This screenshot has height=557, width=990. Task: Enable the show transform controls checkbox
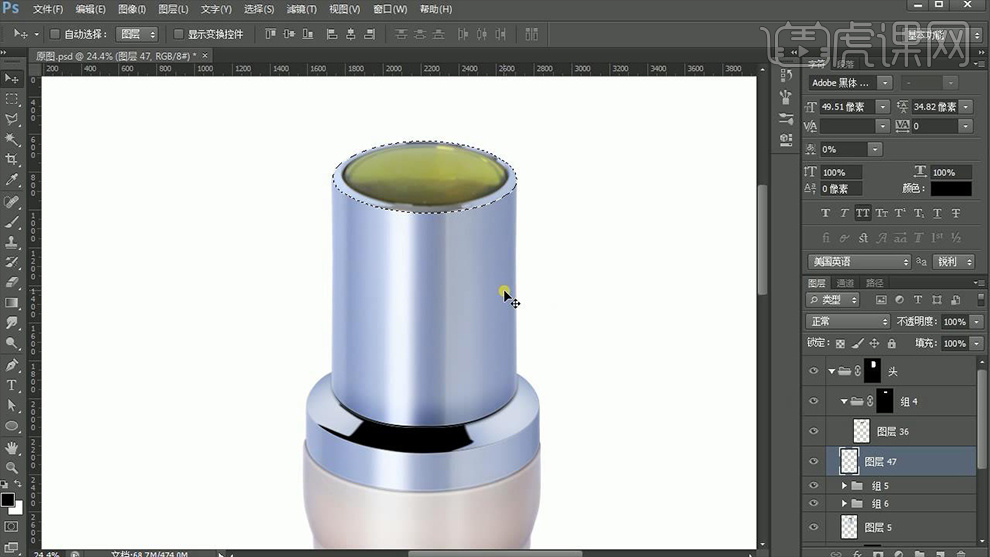(179, 34)
